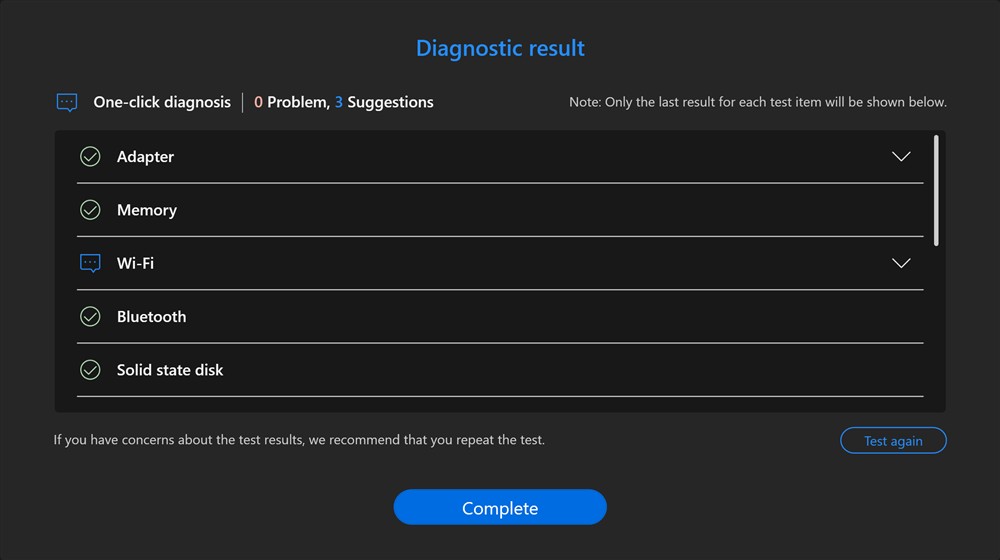Viewport: 1000px width, 560px height.
Task: Click the blue Complete button
Action: click(500, 508)
